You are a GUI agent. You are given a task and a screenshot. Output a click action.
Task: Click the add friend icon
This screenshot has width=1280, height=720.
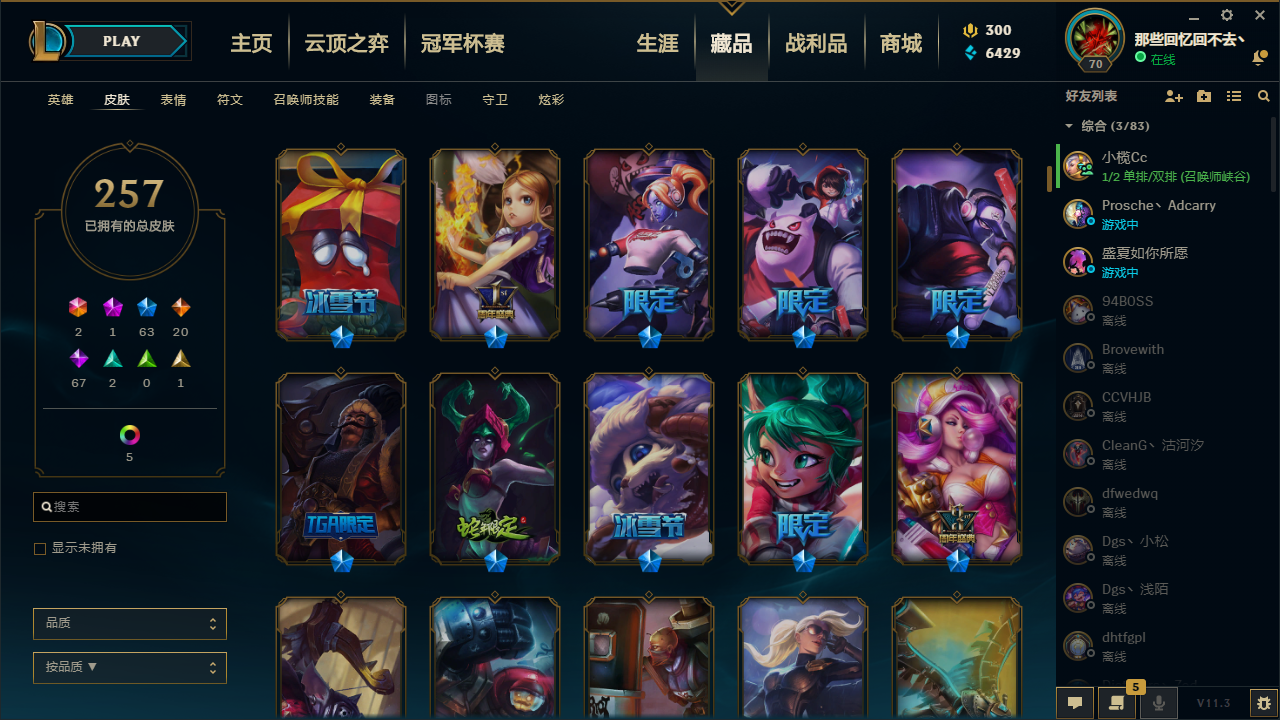click(x=1174, y=96)
